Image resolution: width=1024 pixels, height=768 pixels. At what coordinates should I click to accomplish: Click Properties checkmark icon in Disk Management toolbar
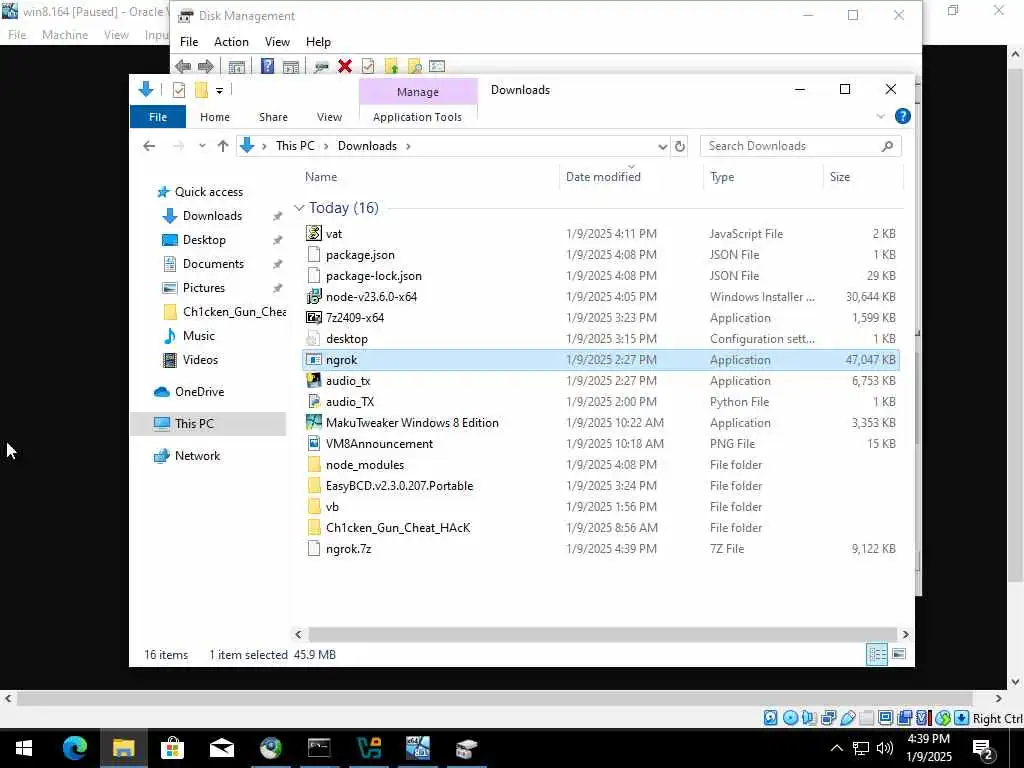click(x=368, y=66)
